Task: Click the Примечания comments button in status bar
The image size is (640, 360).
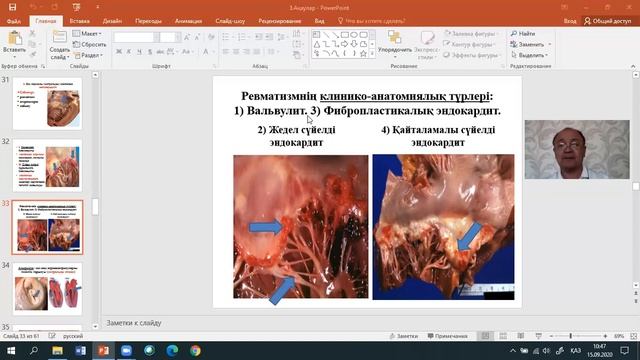Action: click(447, 336)
